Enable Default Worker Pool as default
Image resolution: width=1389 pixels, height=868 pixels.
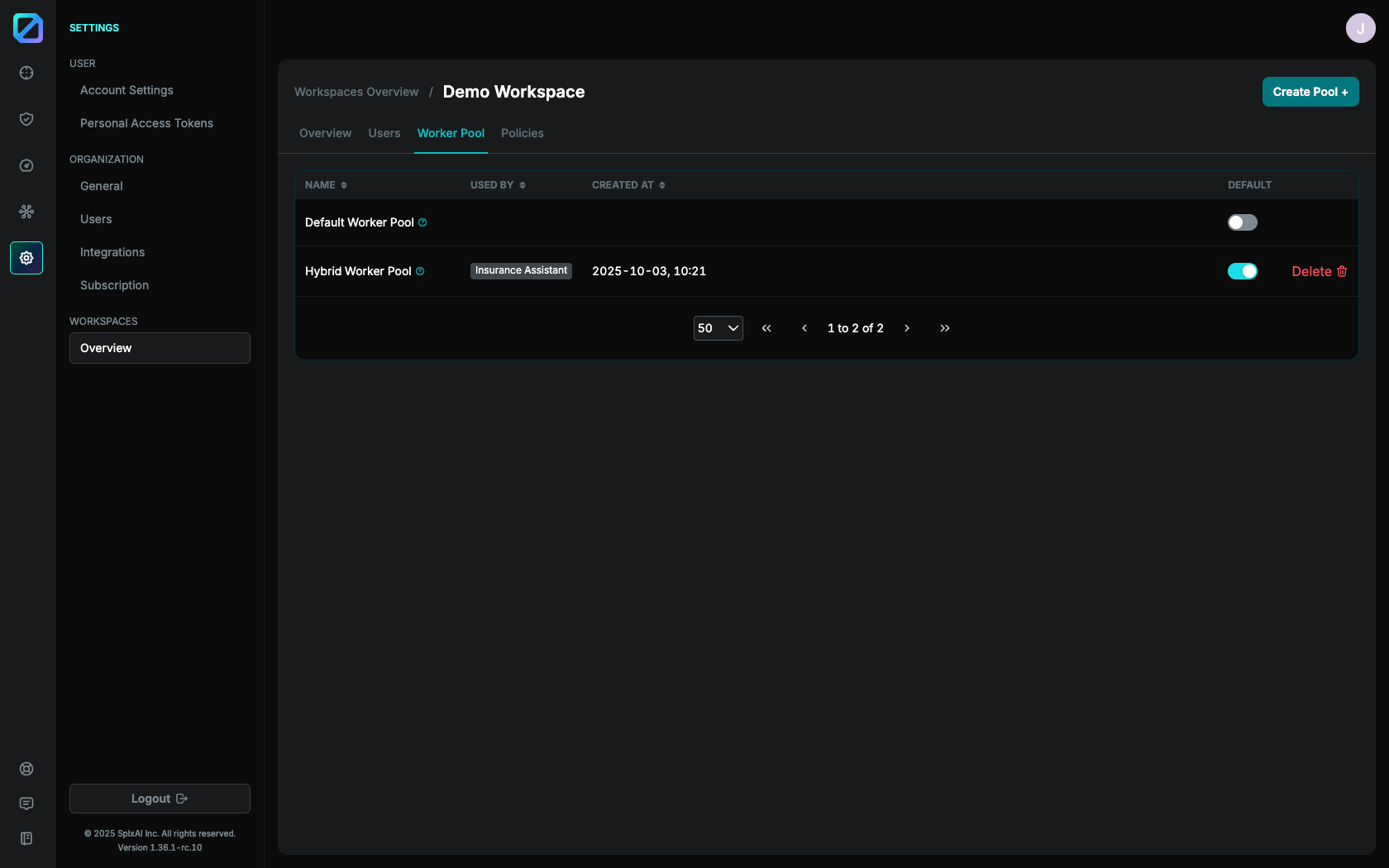click(x=1242, y=222)
